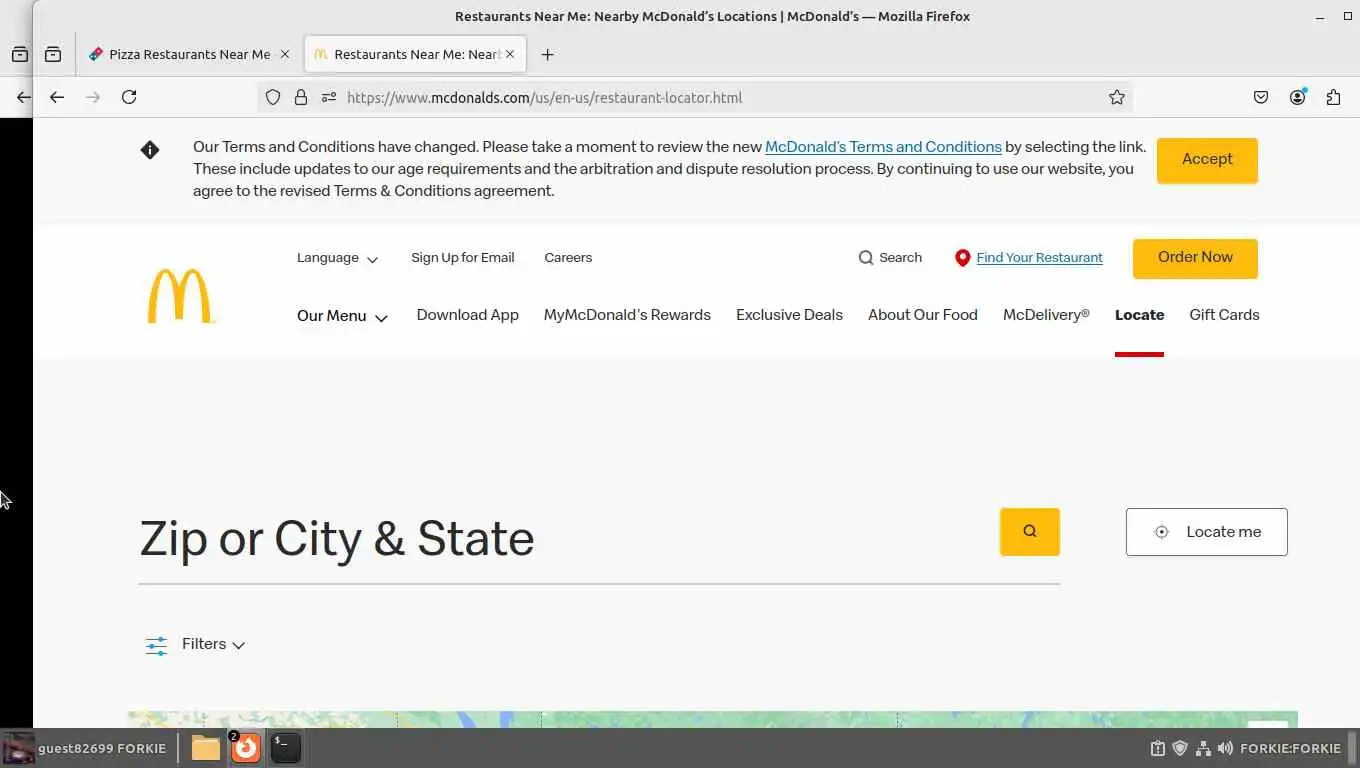The width and height of the screenshot is (1360, 768).
Task: Open the network tray icon
Action: click(1203, 748)
